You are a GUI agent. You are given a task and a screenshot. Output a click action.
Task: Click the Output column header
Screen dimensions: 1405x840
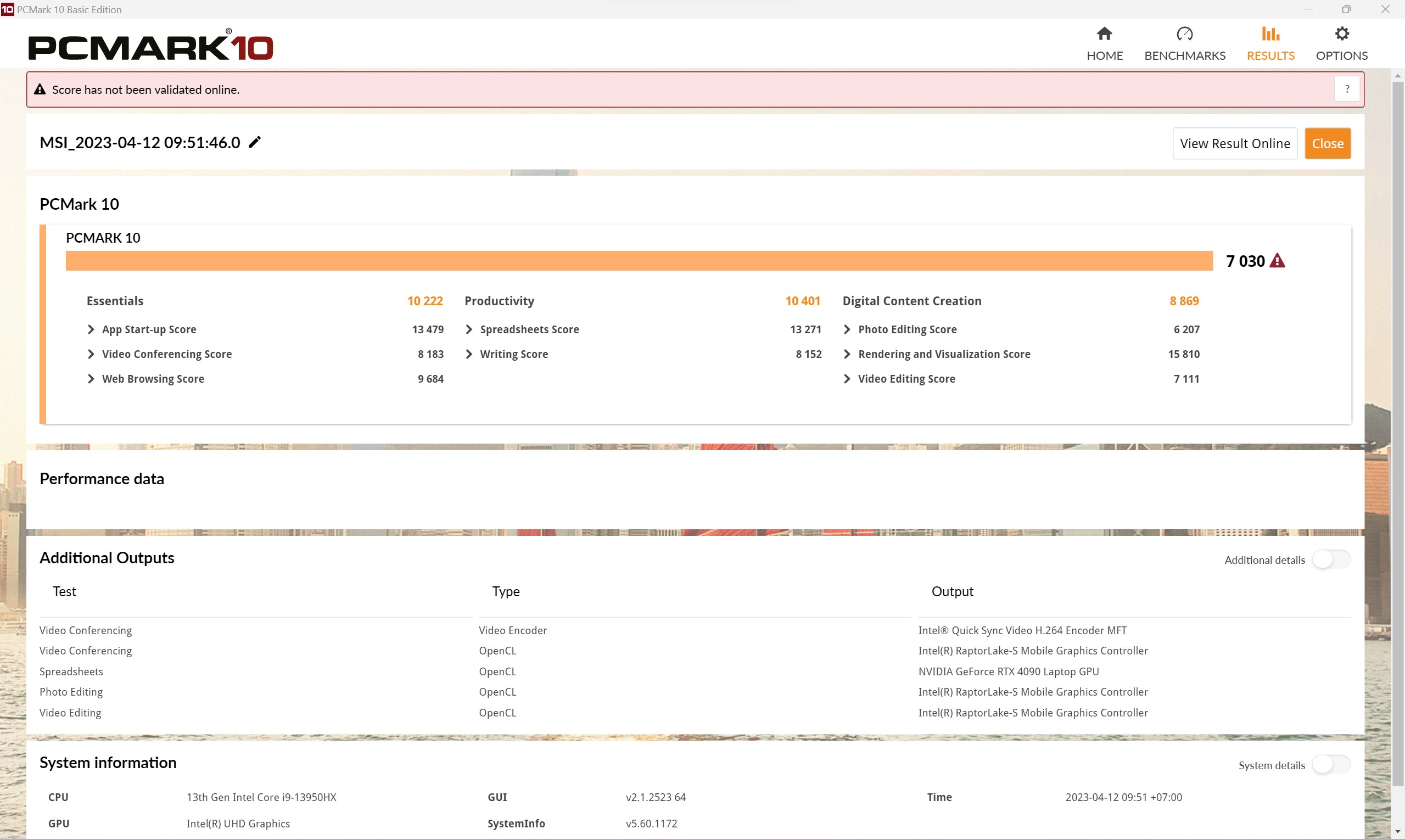tap(953, 591)
